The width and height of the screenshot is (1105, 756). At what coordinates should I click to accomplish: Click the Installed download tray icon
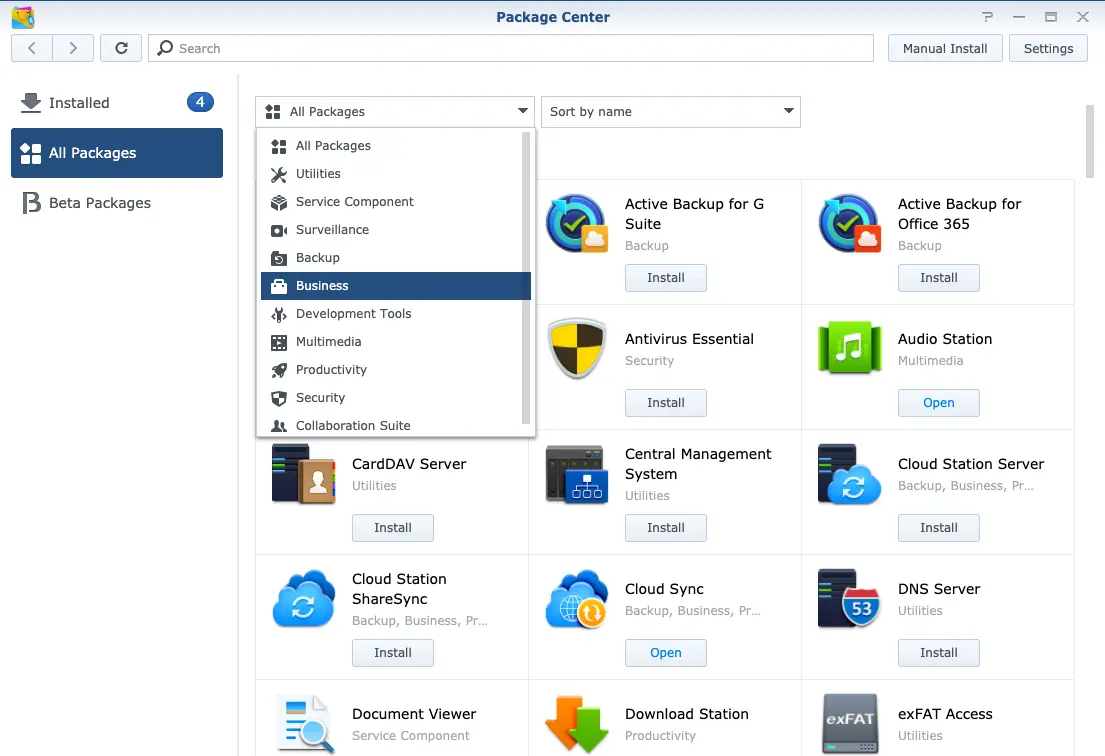pyautogui.click(x=31, y=103)
